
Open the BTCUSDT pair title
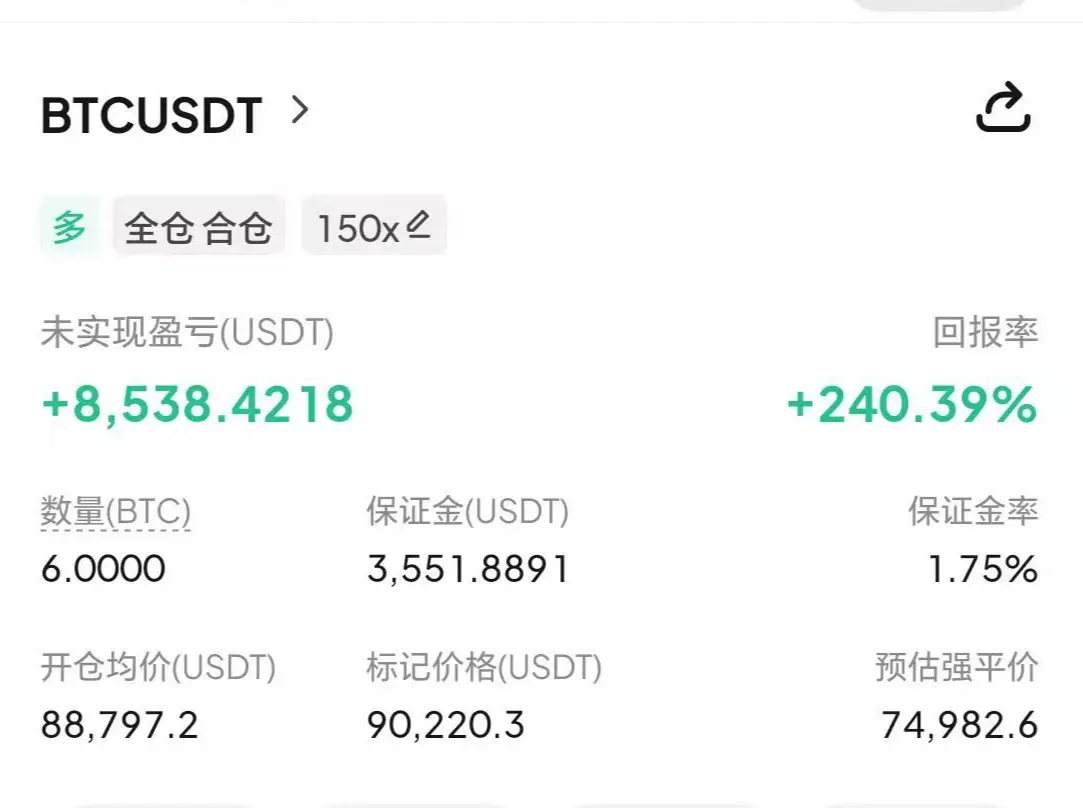coord(152,116)
